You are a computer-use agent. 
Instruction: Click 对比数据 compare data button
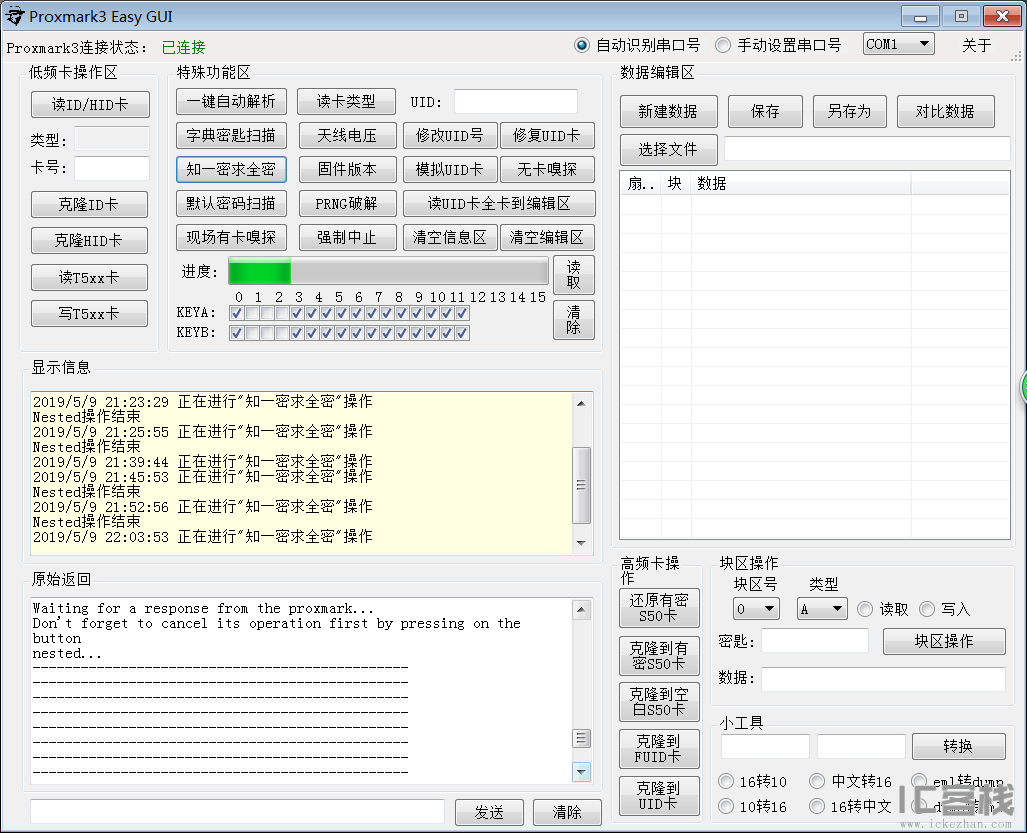tap(946, 111)
